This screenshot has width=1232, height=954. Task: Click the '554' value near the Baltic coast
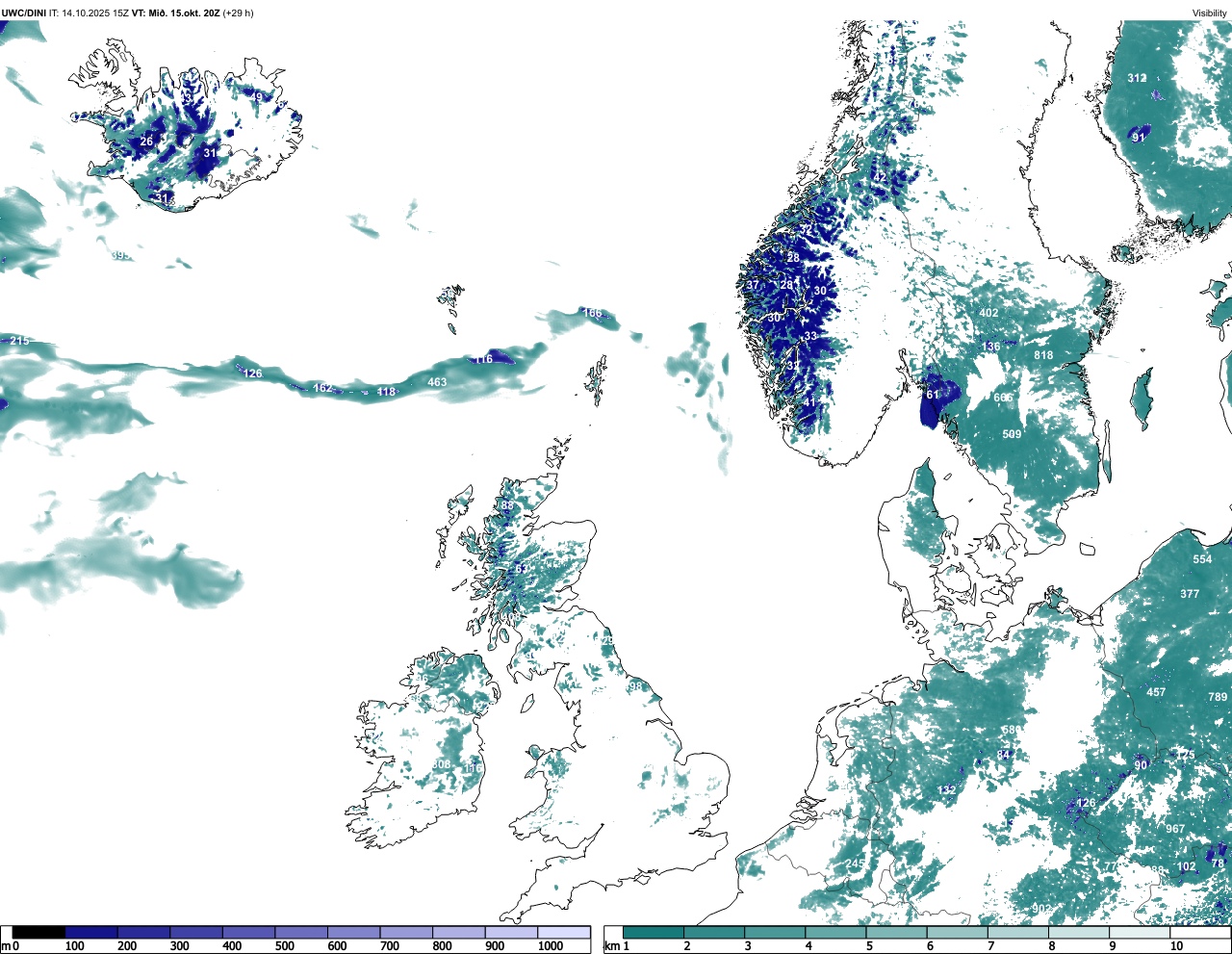[x=1203, y=559]
